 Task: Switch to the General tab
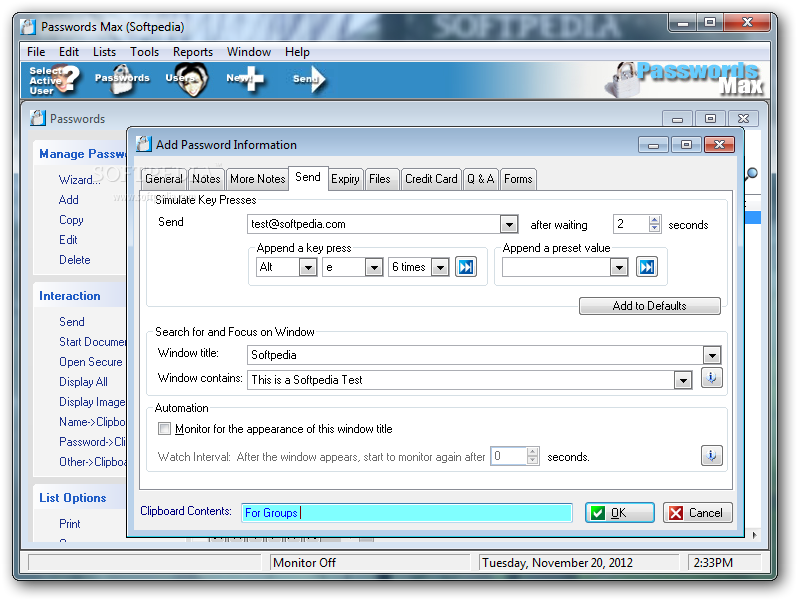coord(163,179)
